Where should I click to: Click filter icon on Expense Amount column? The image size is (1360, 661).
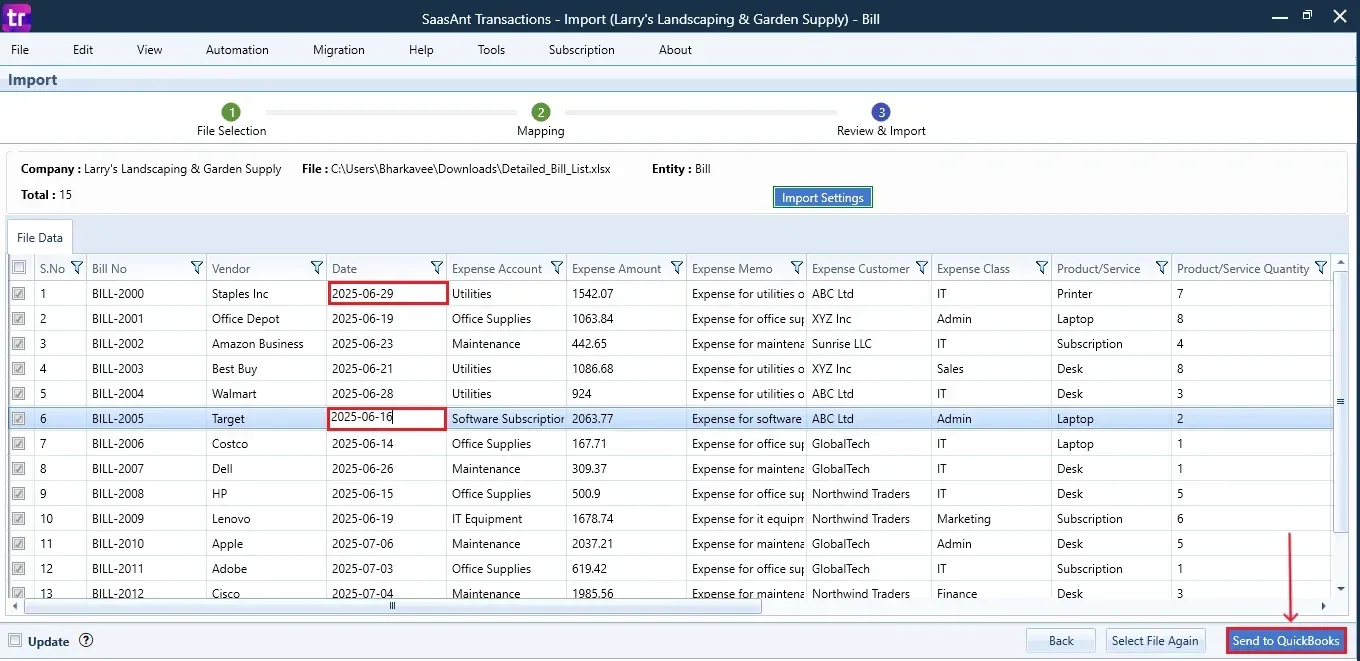coord(676,268)
